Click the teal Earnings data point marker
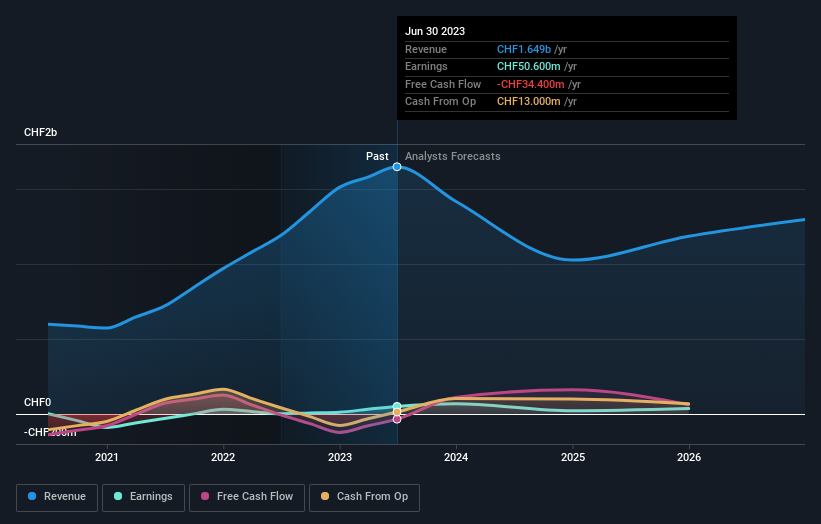 tap(397, 406)
